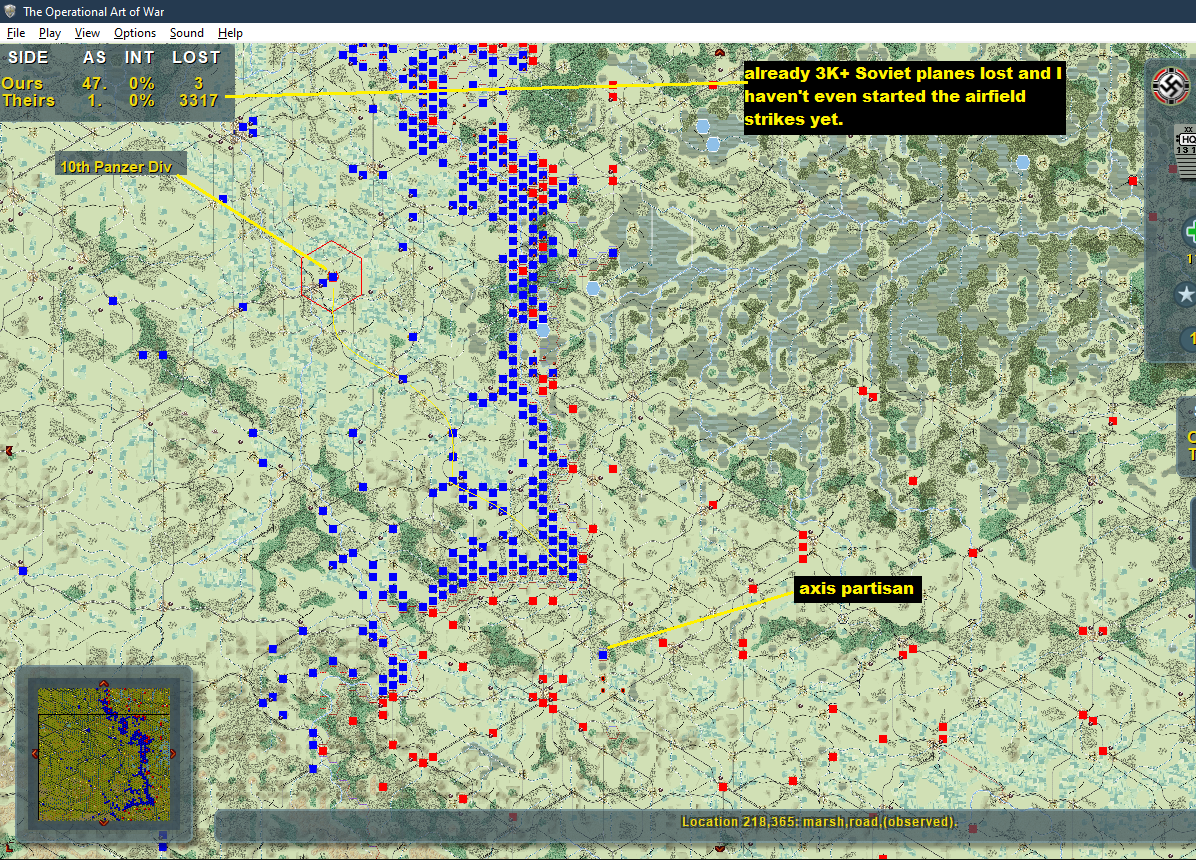Click the red scroll arrow at the main map's left edge
The image size is (1196, 860).
pyautogui.click(x=8, y=451)
